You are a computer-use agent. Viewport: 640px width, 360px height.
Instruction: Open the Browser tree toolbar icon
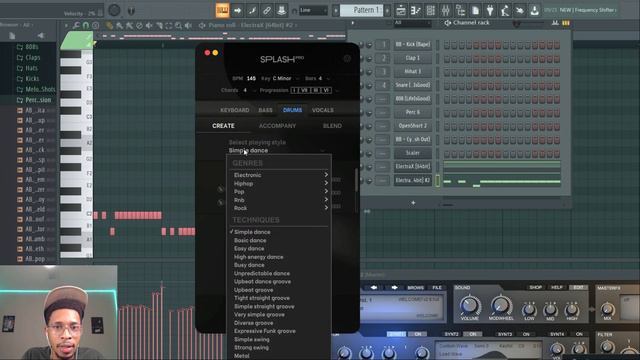[460, 11]
